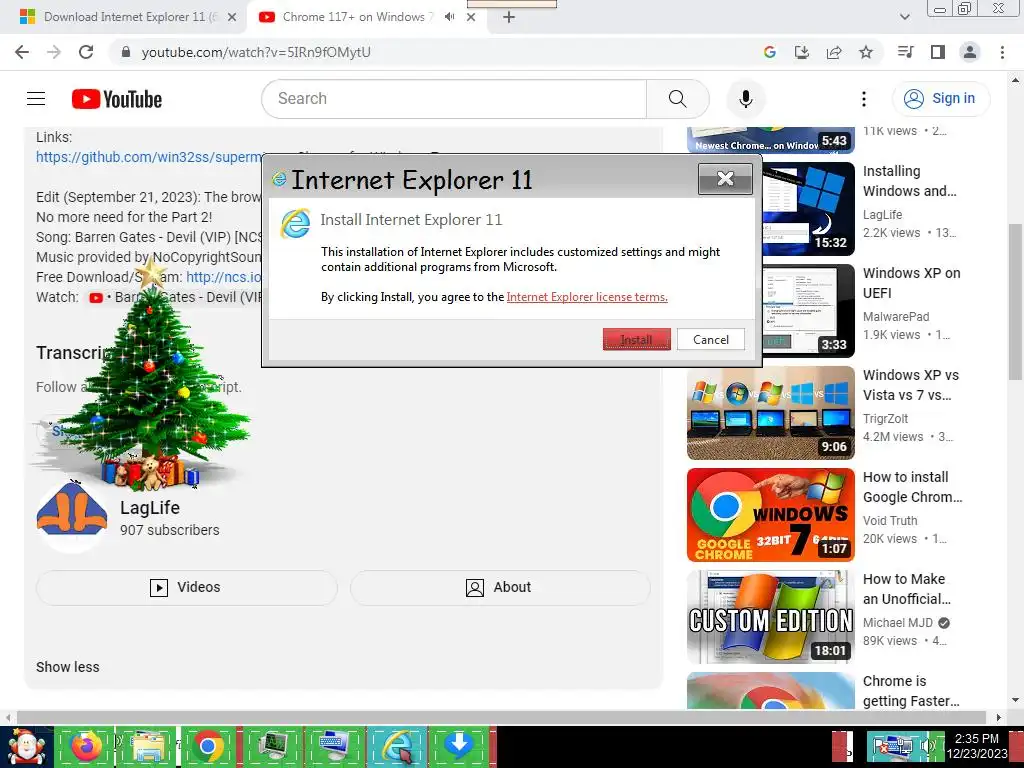Expand the tab search chevron
The image size is (1024, 768).
(905, 17)
